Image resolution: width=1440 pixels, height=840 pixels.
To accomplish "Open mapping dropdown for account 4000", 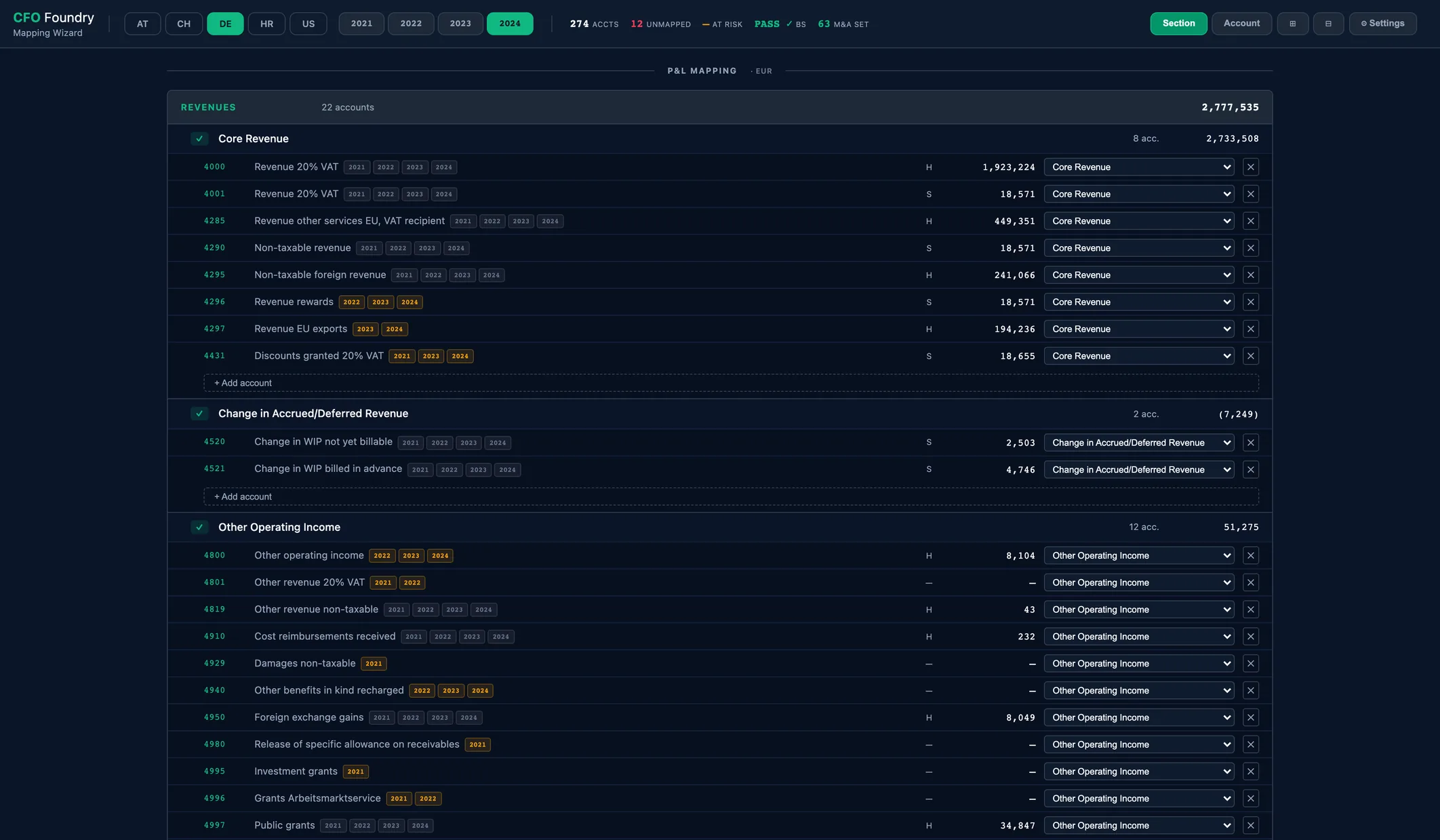I will pos(1139,167).
